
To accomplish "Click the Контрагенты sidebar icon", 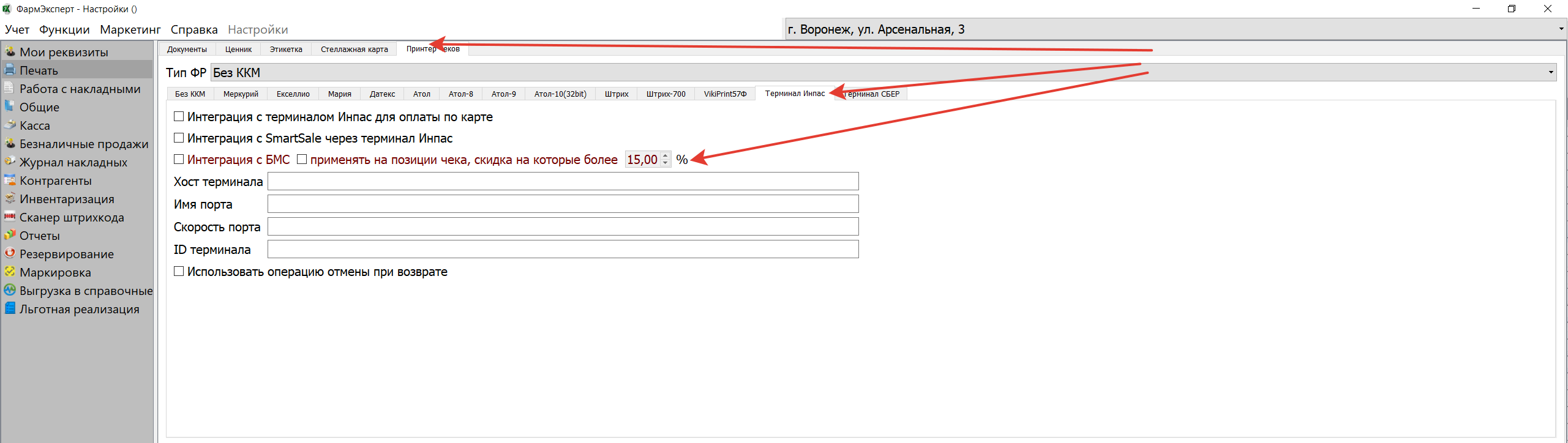I will 10,180.
